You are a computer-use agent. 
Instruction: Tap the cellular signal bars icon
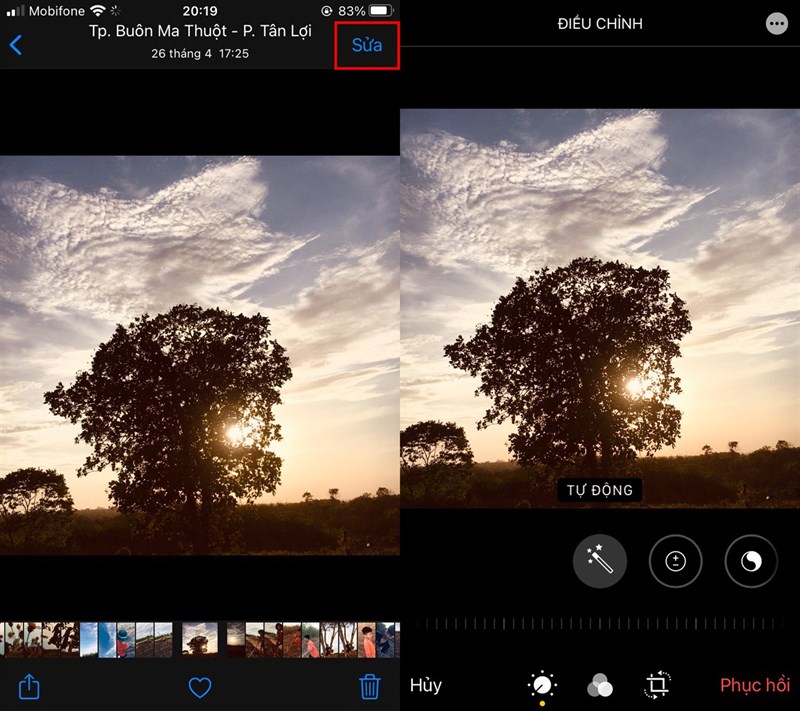pyautogui.click(x=15, y=11)
